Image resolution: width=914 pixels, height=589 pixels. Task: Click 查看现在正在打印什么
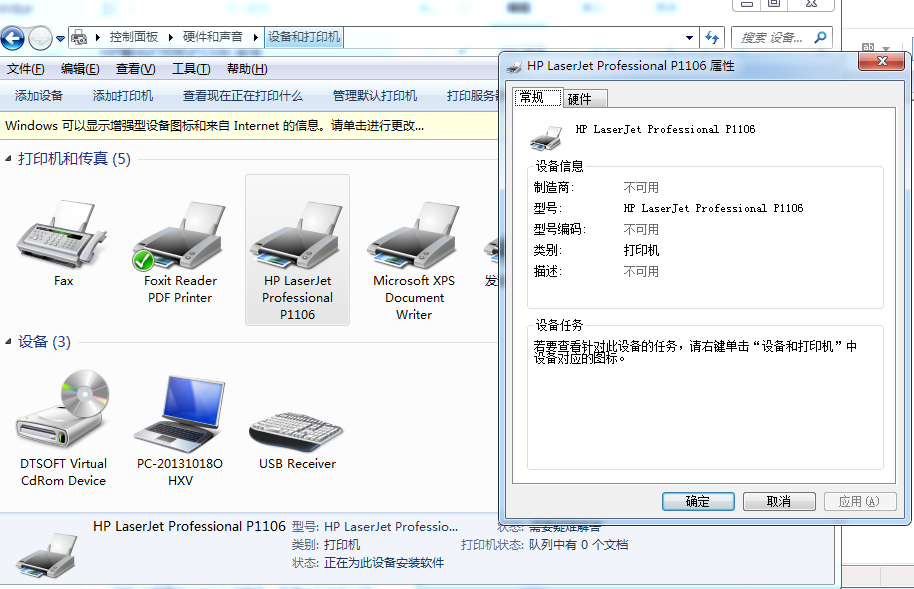(x=243, y=96)
